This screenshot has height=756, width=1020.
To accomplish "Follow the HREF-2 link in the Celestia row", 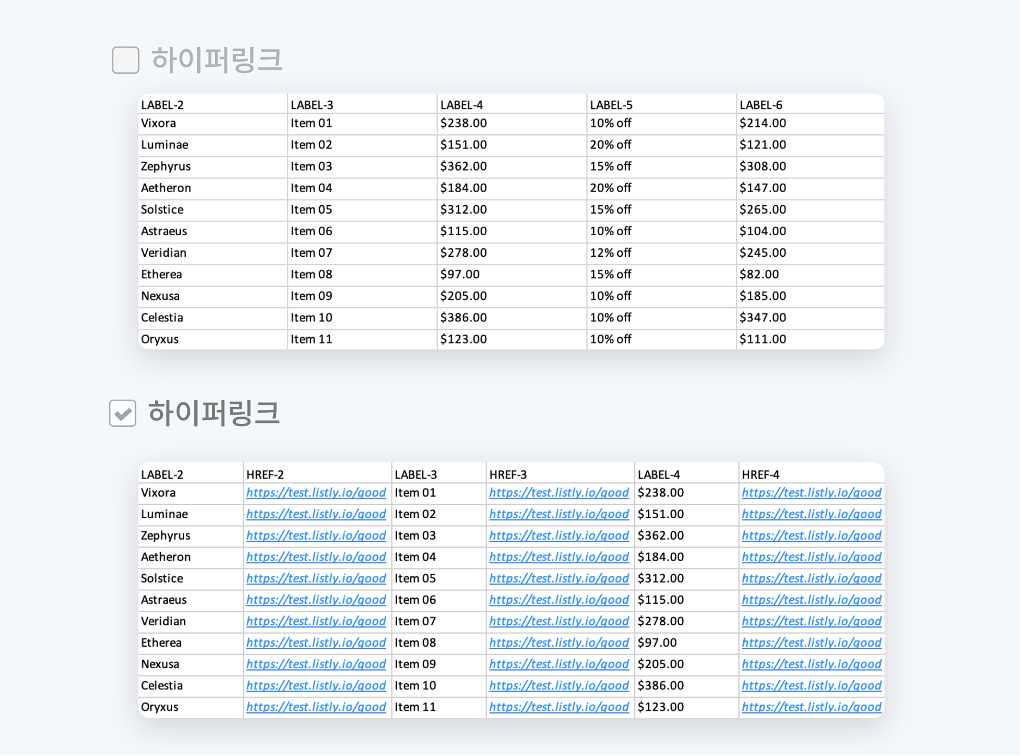I will click(x=316, y=686).
